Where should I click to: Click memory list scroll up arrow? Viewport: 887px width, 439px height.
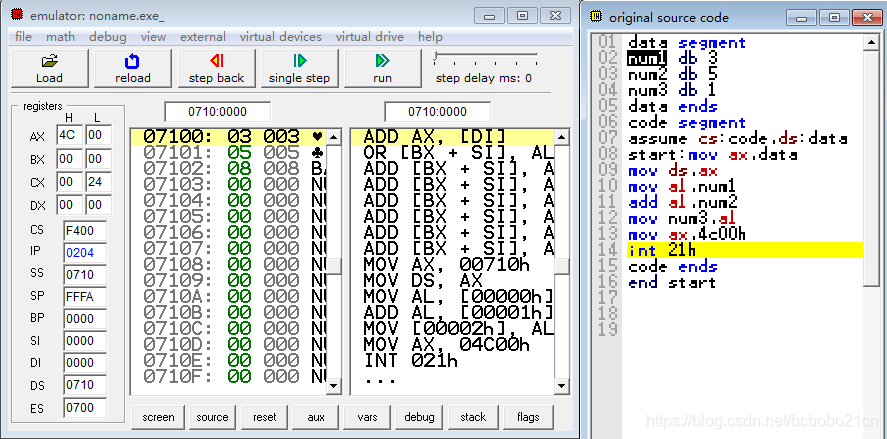pyautogui.click(x=334, y=136)
